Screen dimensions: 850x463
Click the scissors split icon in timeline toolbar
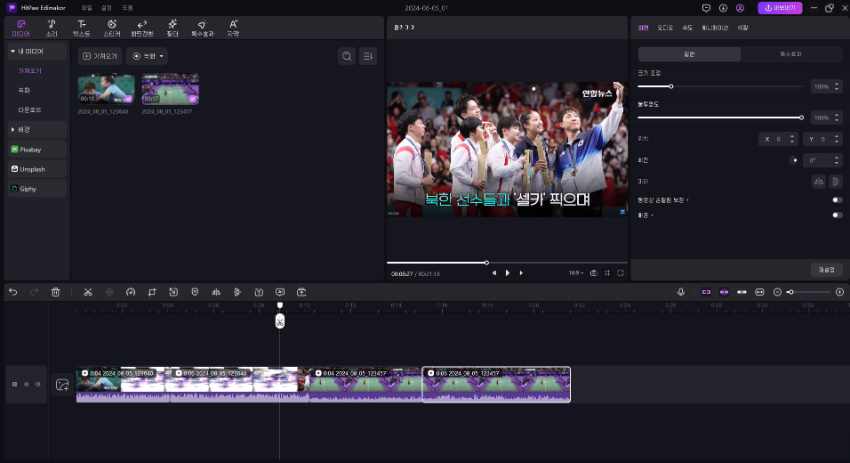pyautogui.click(x=88, y=292)
